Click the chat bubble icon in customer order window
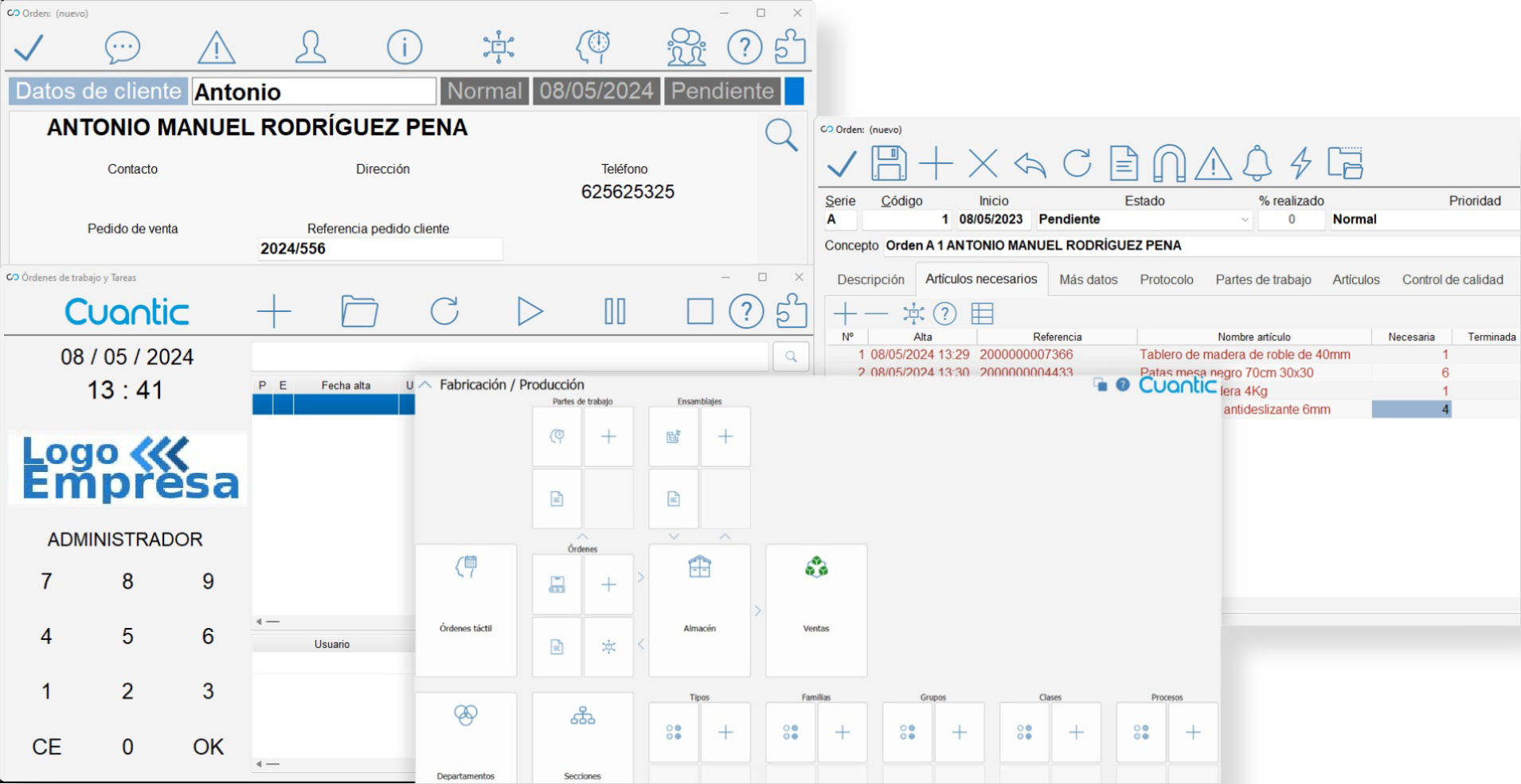 (x=123, y=48)
